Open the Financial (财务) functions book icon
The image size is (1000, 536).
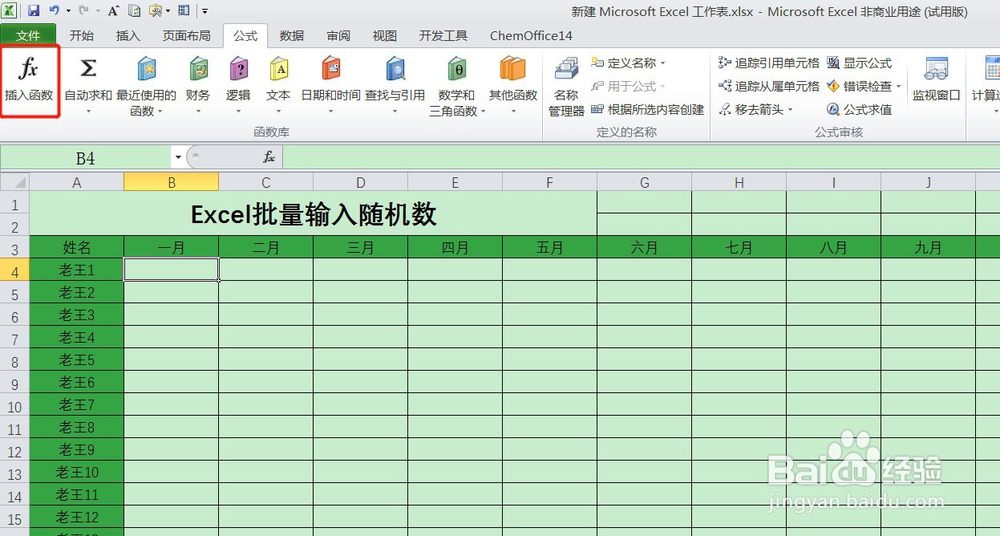198,68
